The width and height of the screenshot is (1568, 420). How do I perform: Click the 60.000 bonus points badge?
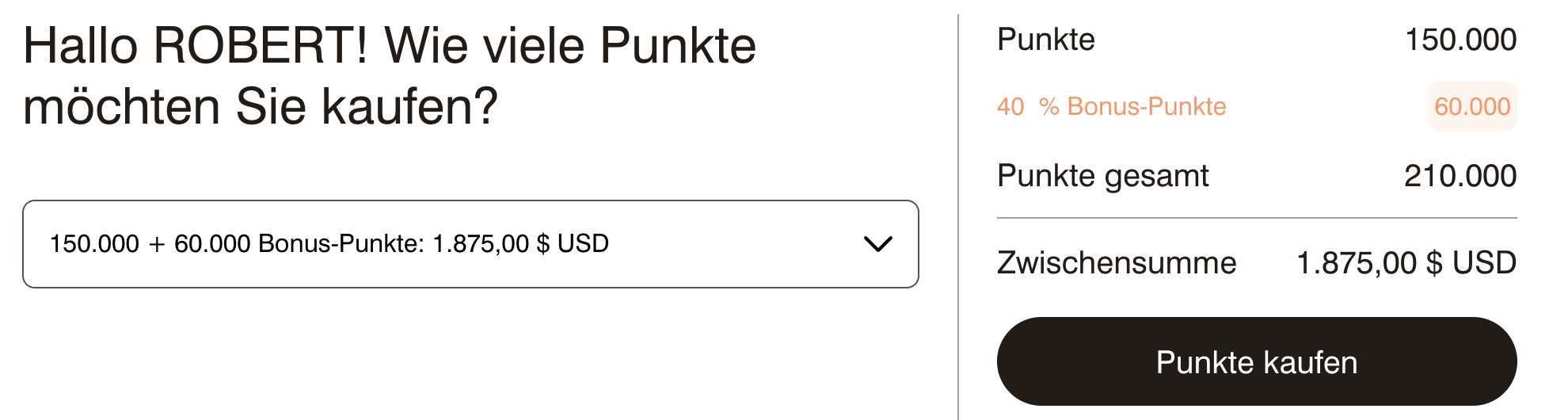1471,106
